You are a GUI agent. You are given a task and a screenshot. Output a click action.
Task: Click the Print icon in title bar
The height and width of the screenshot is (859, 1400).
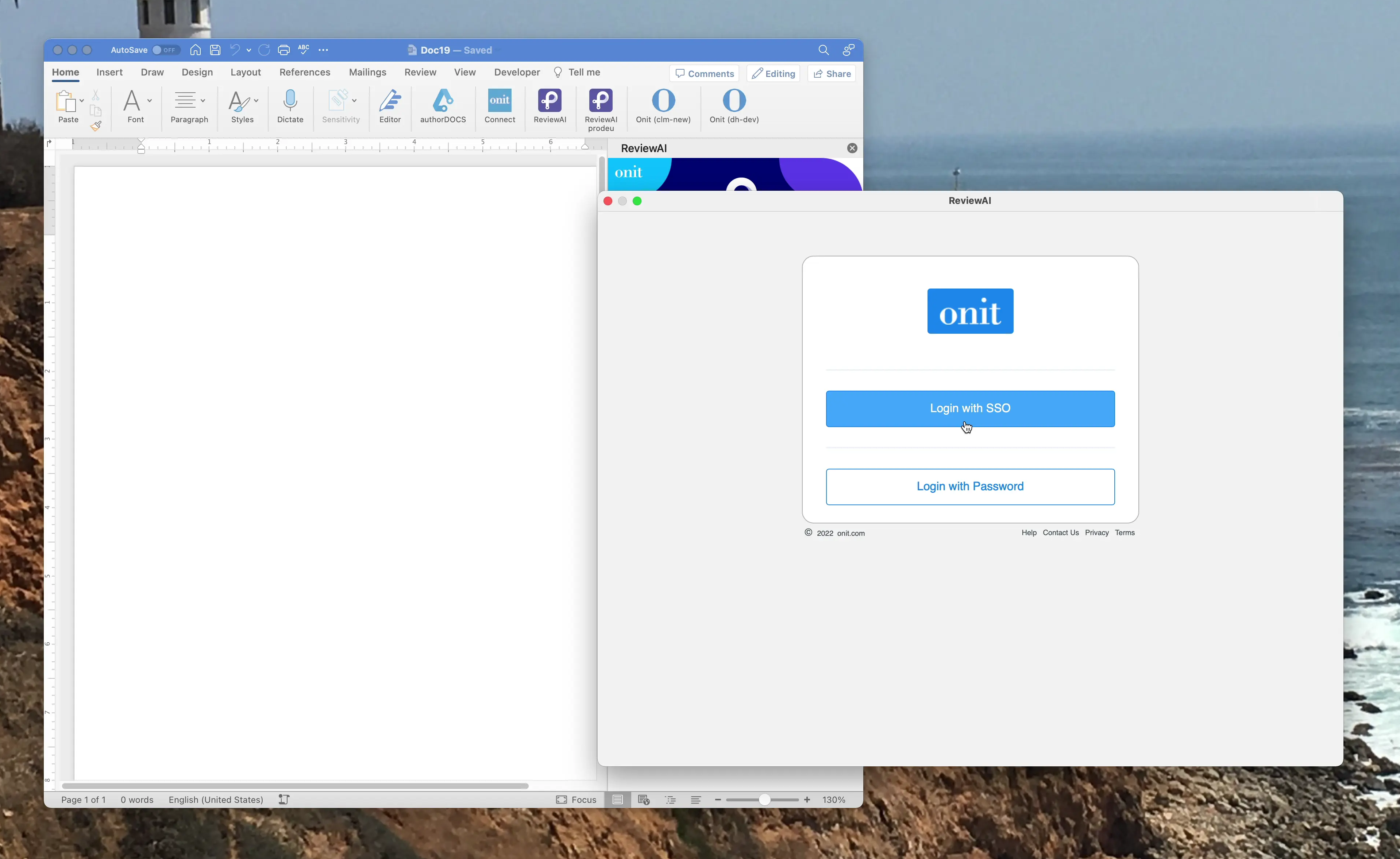(x=284, y=50)
